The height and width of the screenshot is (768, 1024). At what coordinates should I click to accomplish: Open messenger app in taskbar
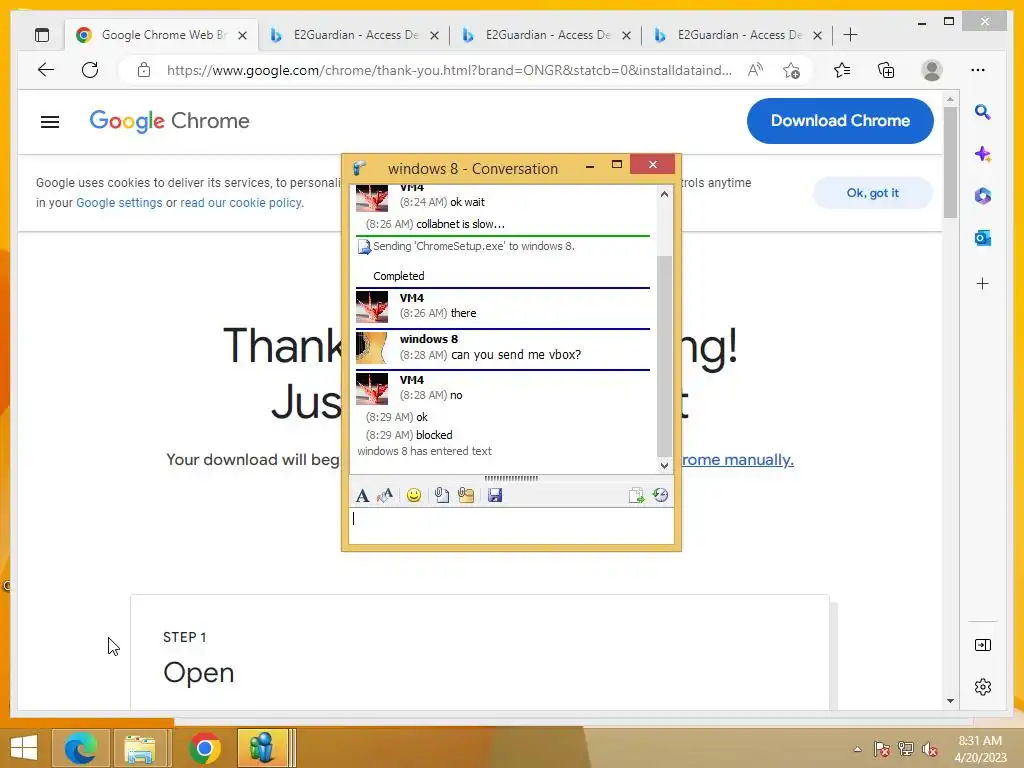pyautogui.click(x=263, y=748)
